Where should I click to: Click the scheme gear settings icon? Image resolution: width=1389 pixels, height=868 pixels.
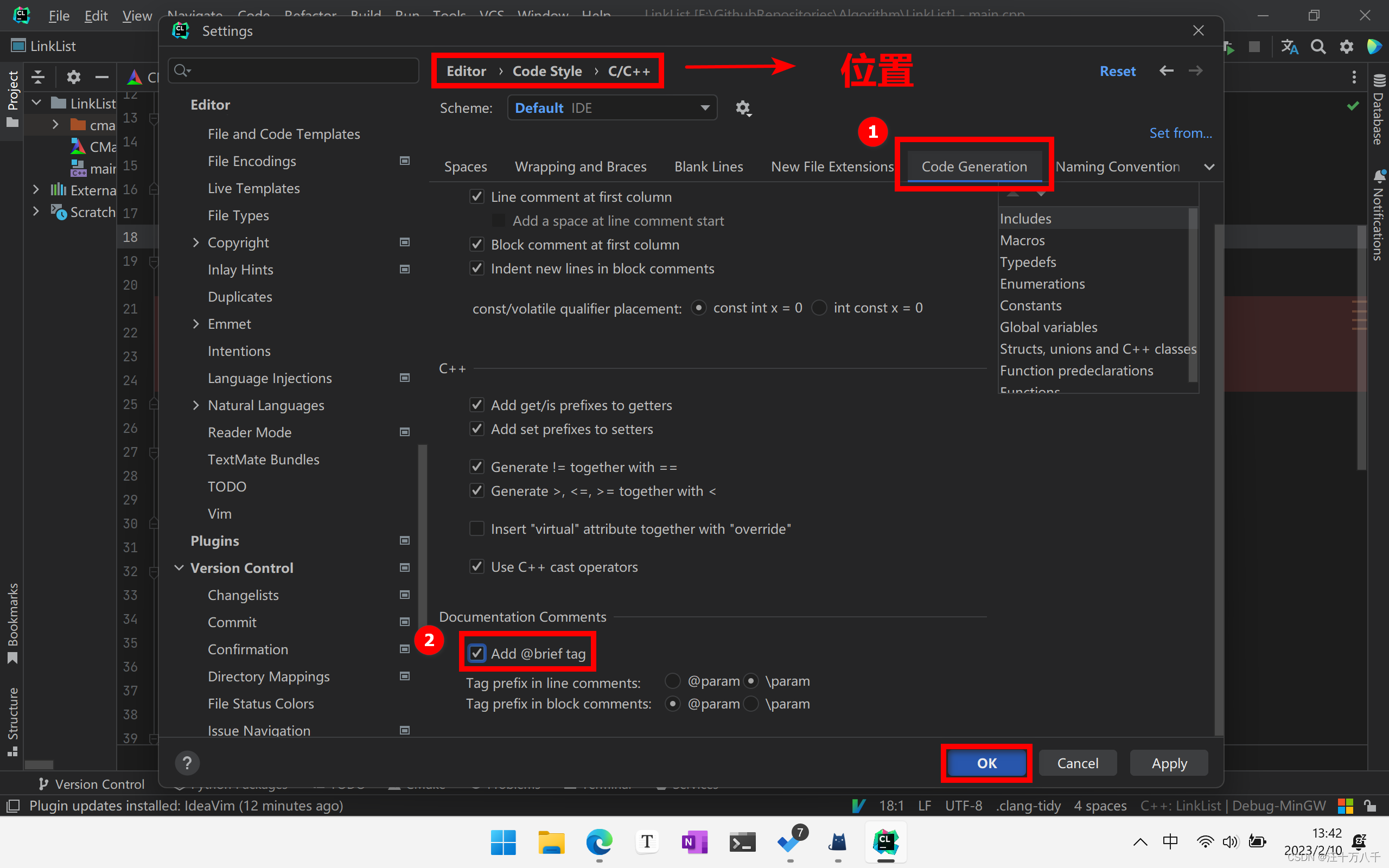tap(743, 108)
